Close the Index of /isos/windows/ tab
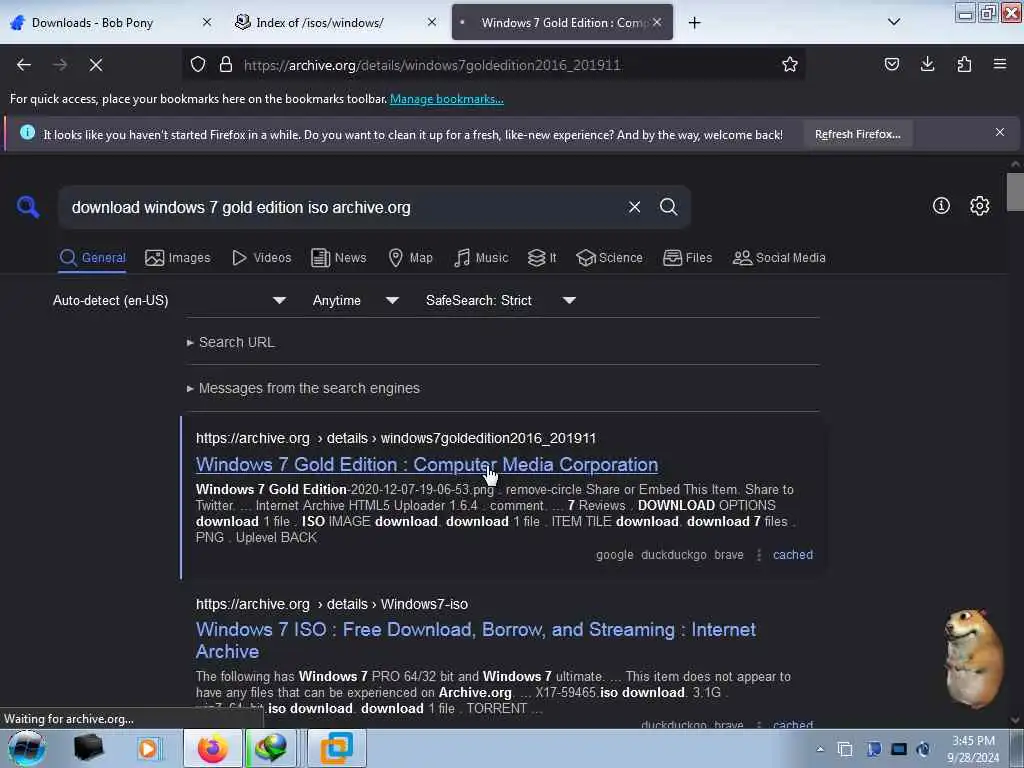 click(432, 22)
